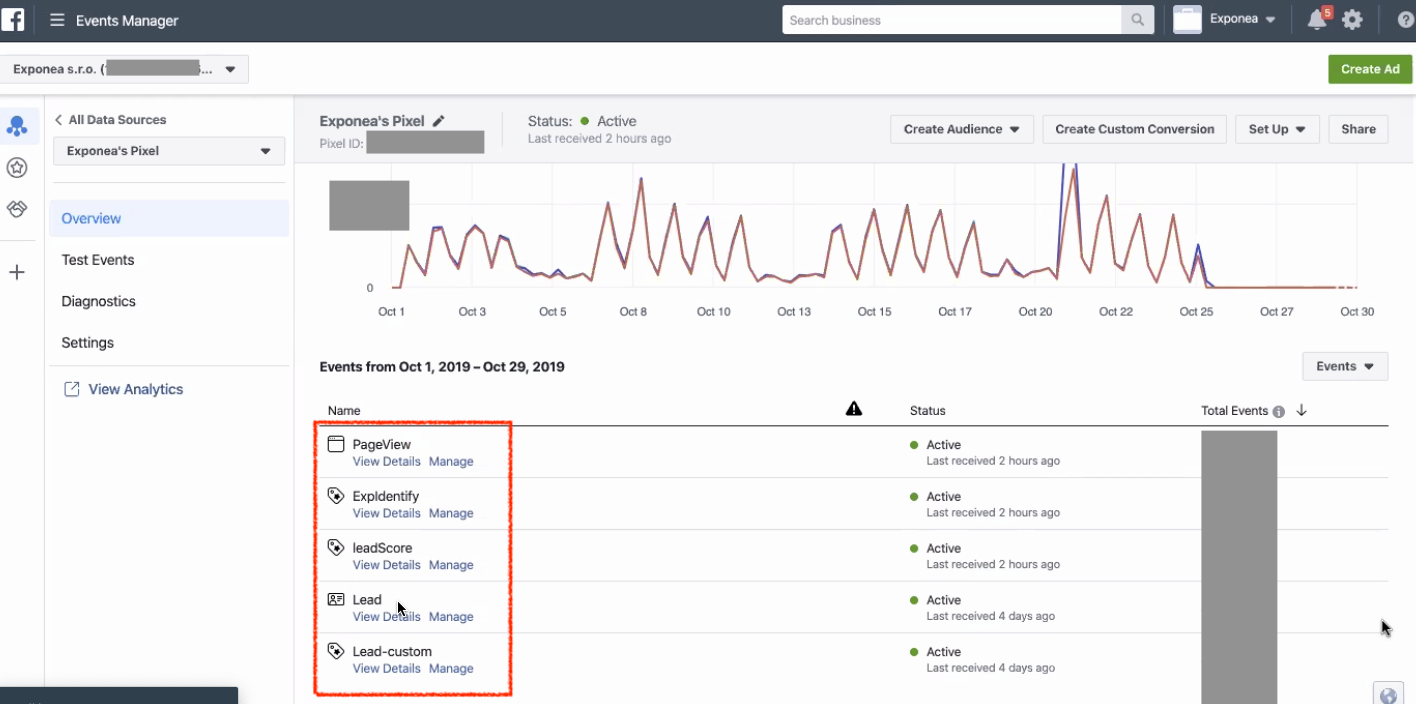
Task: Click the Oct 20 chart date label
Action: tap(1035, 312)
